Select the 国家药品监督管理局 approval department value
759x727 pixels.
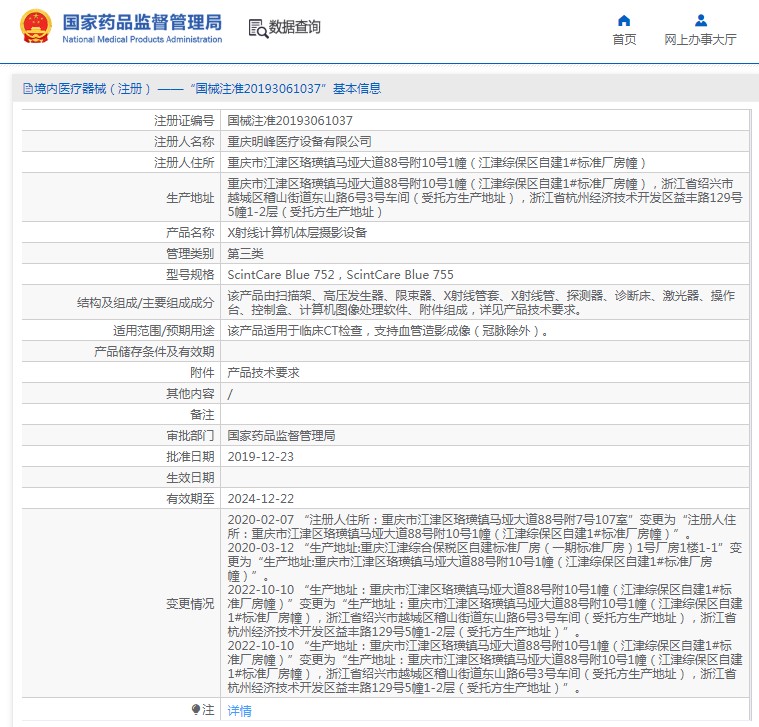281,436
